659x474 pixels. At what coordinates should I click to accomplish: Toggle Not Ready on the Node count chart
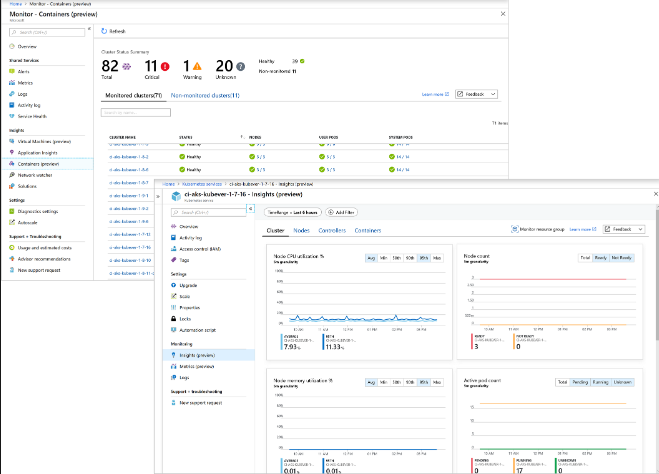[622, 258]
